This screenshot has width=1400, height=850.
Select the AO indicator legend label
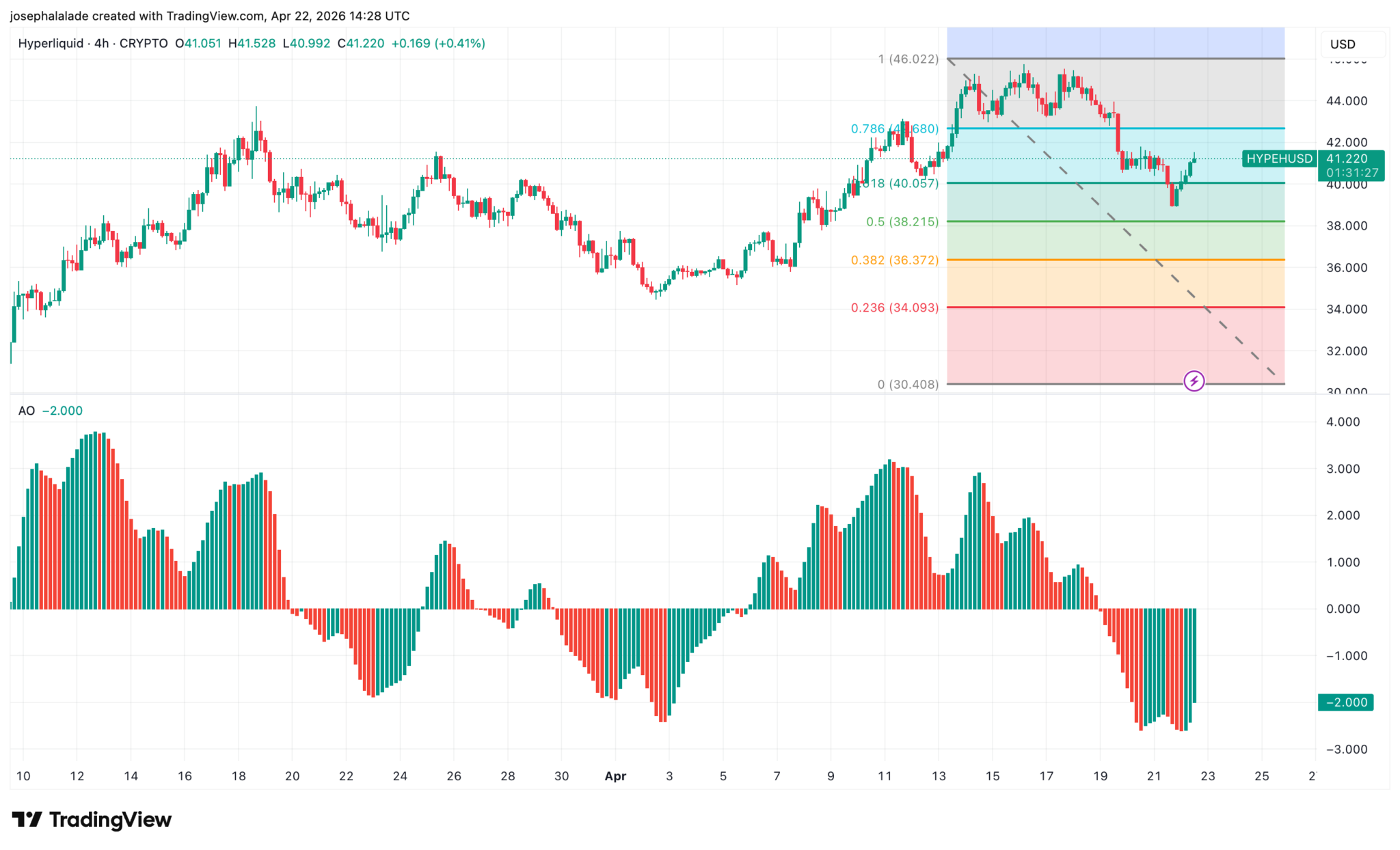point(27,411)
